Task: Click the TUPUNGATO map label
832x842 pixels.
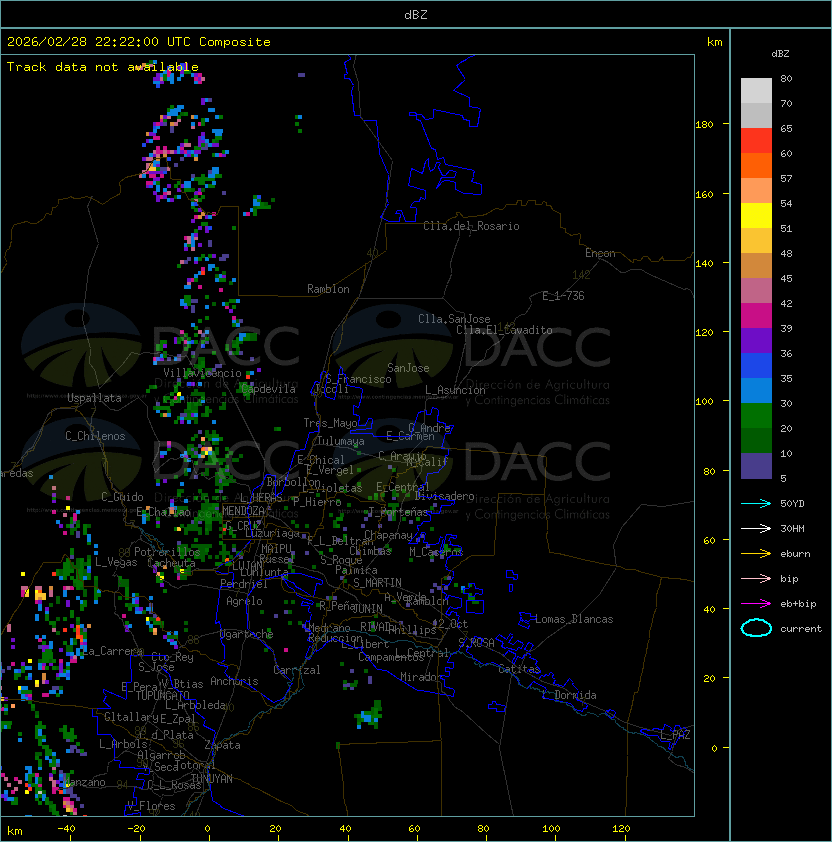Action: [162, 695]
